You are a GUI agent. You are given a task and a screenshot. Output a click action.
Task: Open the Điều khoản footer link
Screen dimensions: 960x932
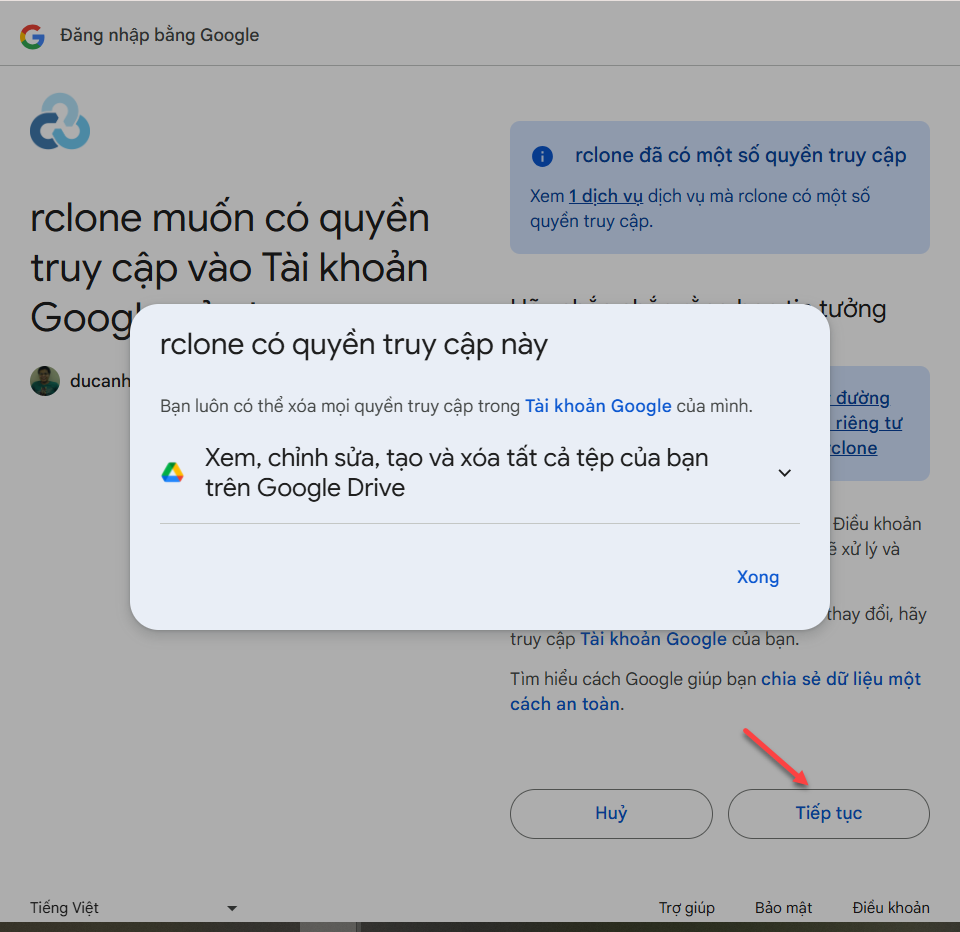point(890,908)
